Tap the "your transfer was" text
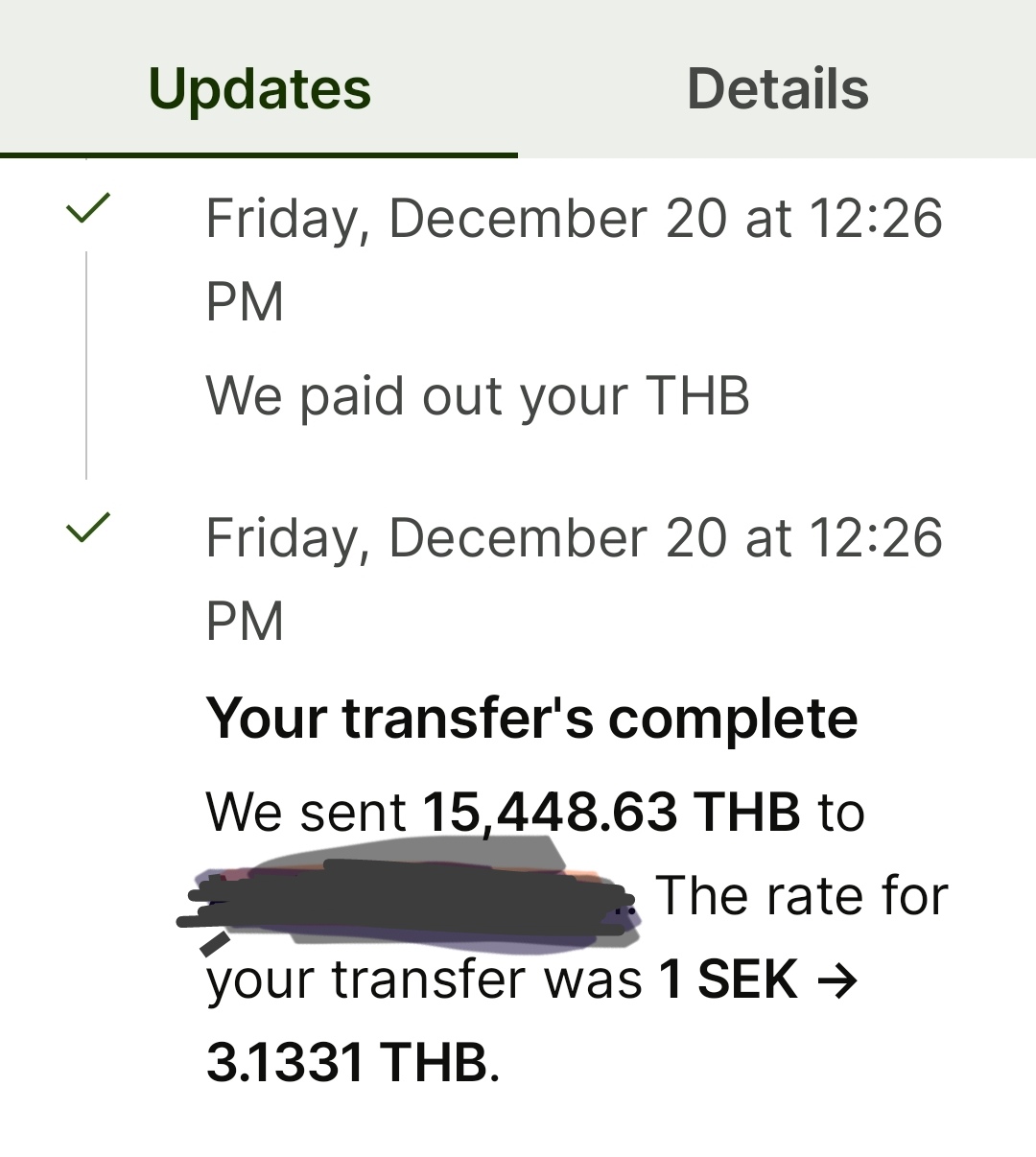 [x=424, y=980]
